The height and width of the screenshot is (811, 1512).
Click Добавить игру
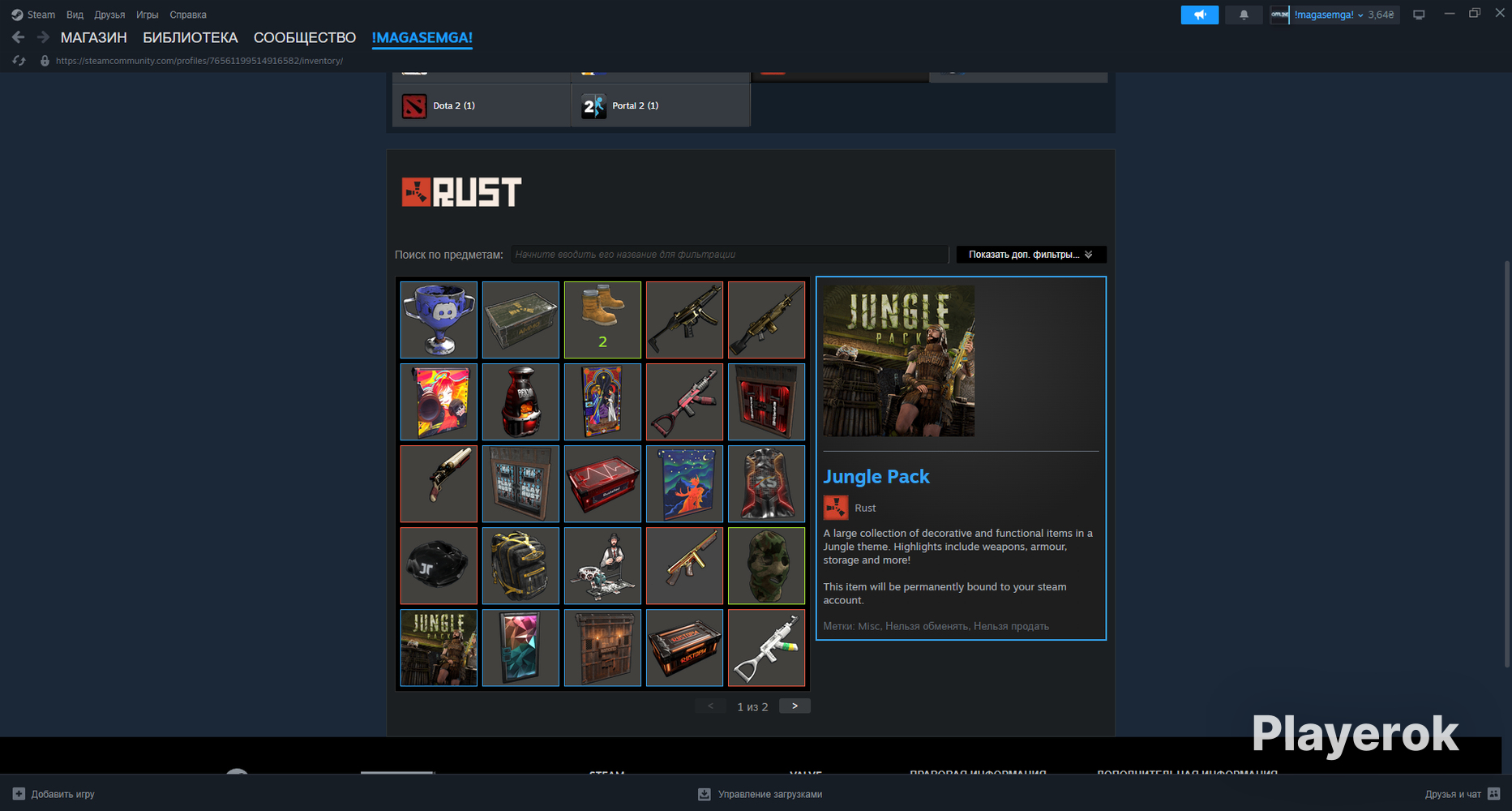pos(54,794)
